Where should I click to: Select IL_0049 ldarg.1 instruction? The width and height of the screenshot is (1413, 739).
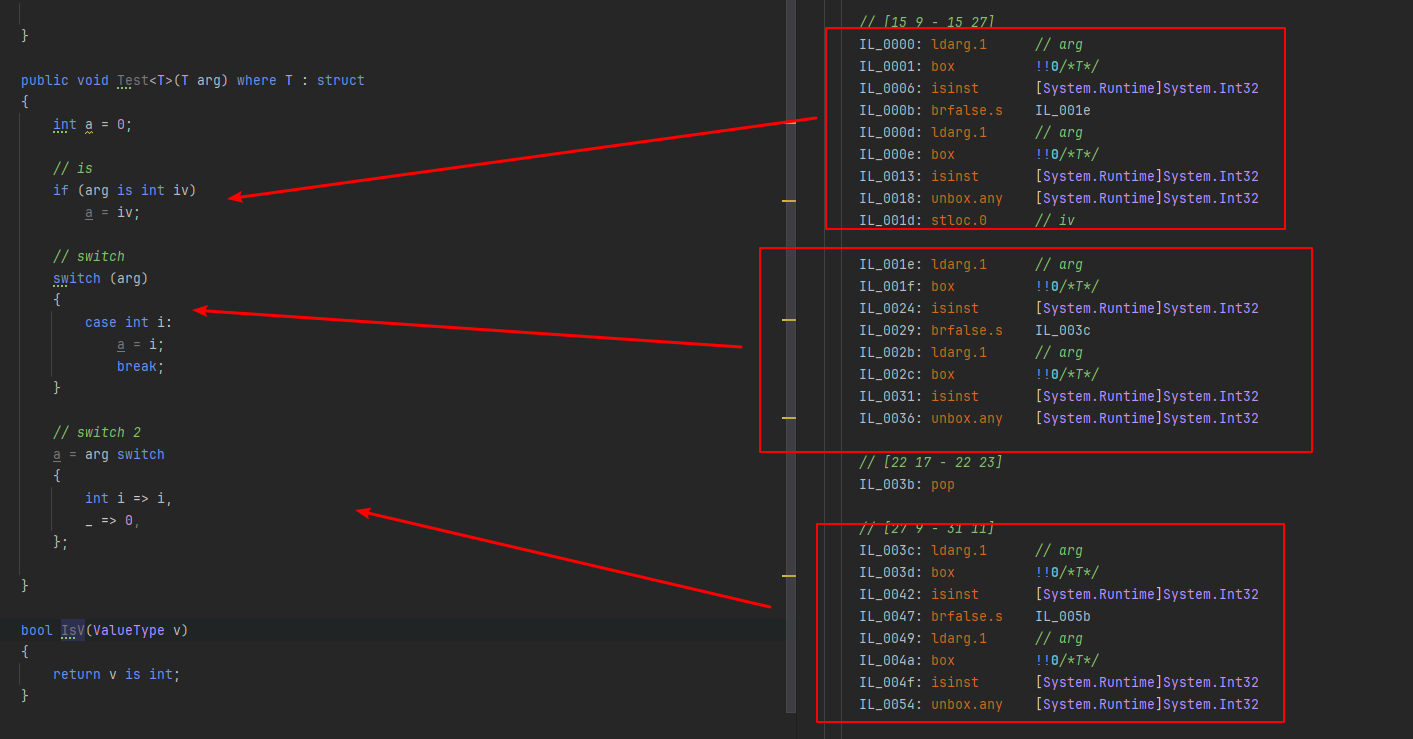(x=970, y=638)
